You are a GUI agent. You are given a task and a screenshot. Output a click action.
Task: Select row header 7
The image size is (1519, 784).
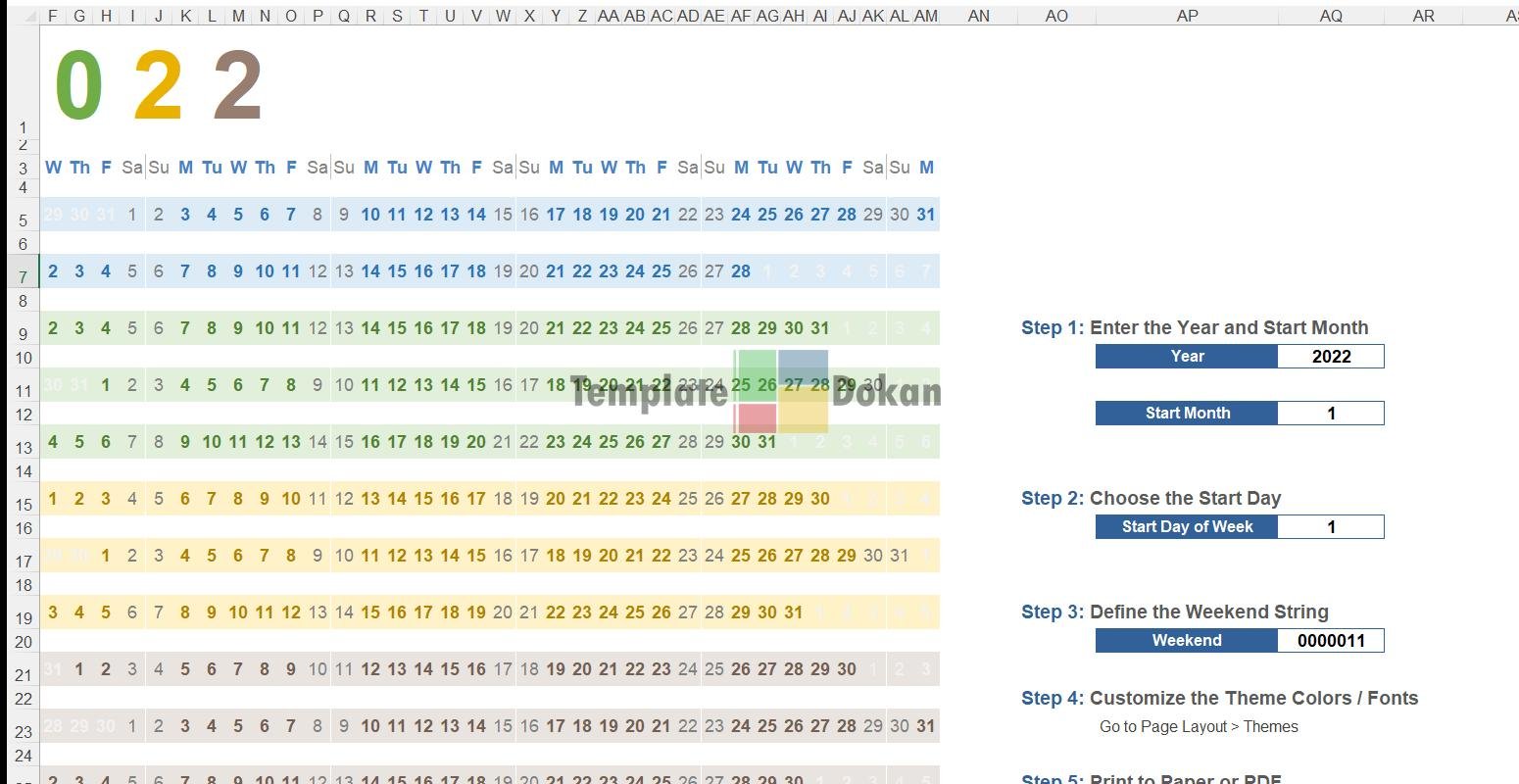point(22,277)
